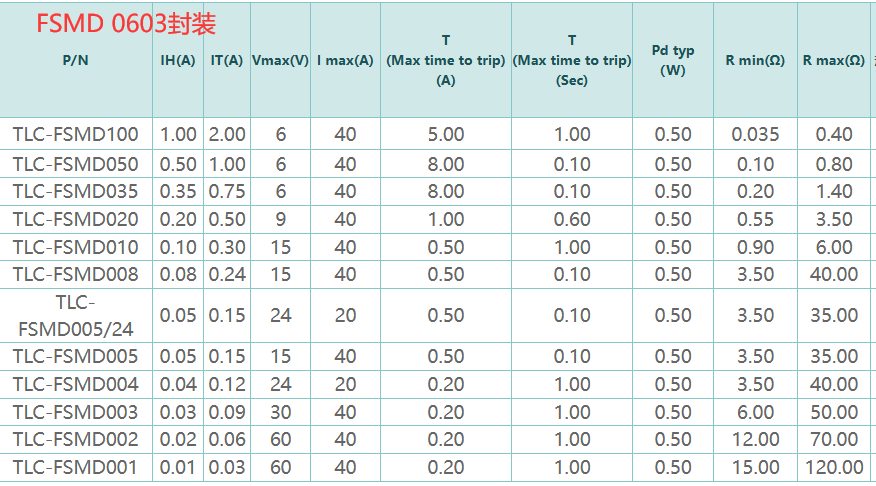This screenshot has width=876, height=486.
Task: Click the 0.60 trip time value
Action: coord(572,219)
